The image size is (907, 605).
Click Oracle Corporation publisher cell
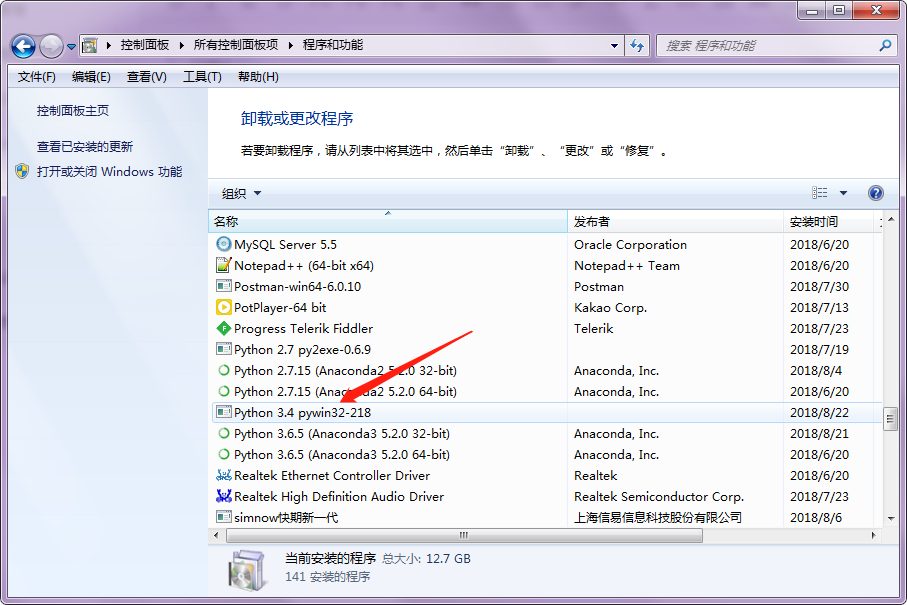click(631, 245)
